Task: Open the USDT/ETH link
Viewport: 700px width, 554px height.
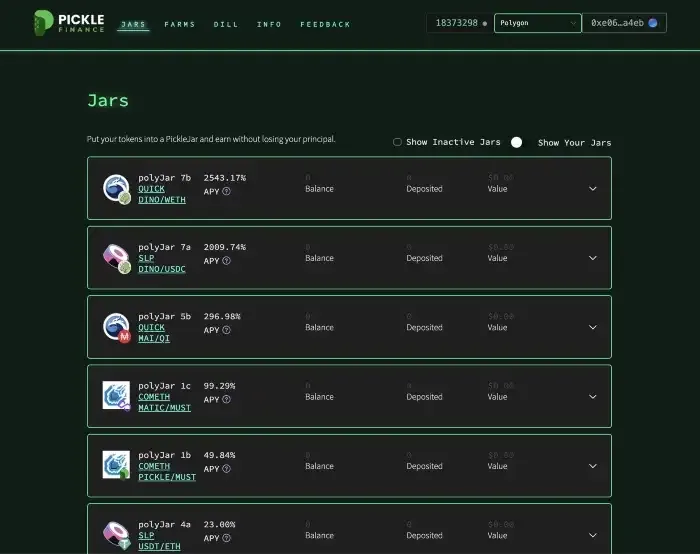Action: coord(159,546)
